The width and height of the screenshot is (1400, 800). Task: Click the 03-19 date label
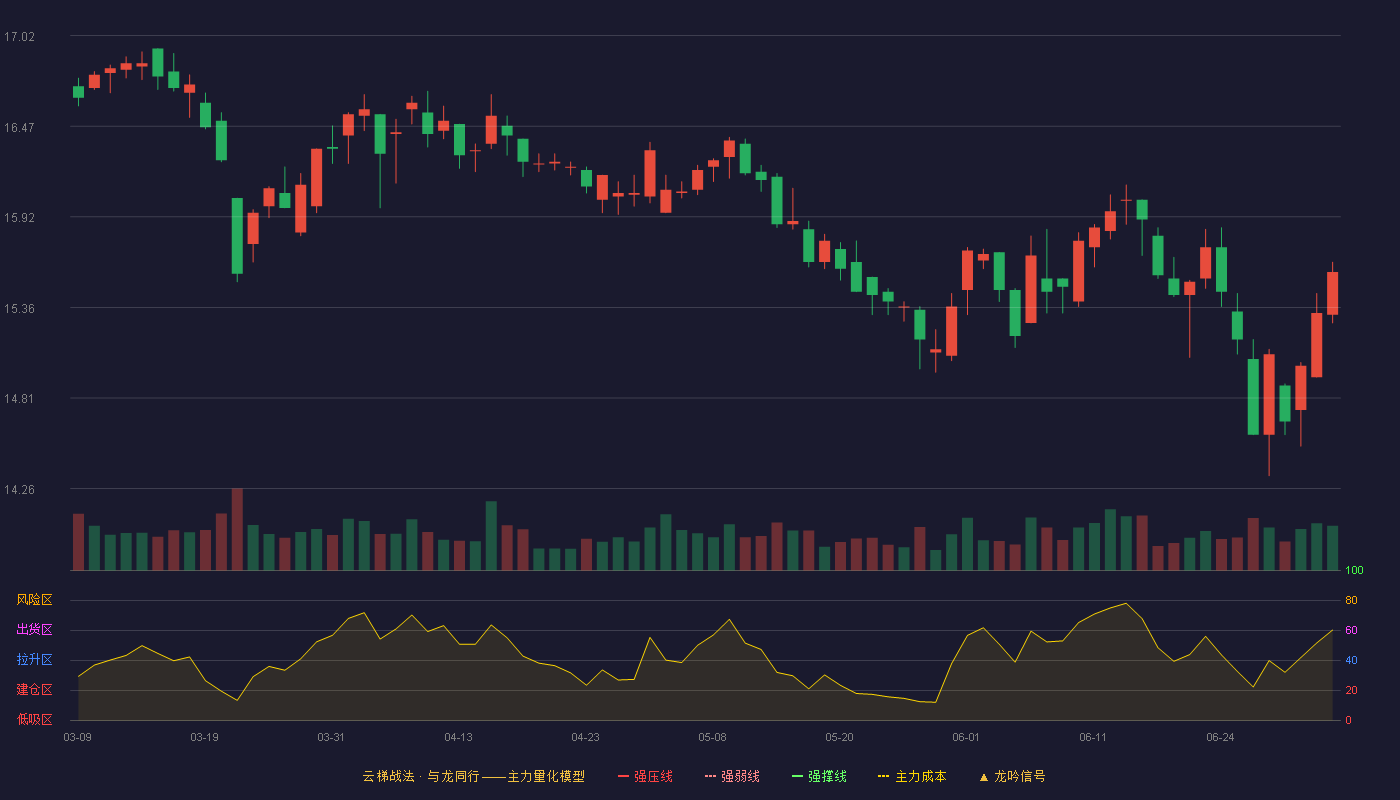point(204,737)
